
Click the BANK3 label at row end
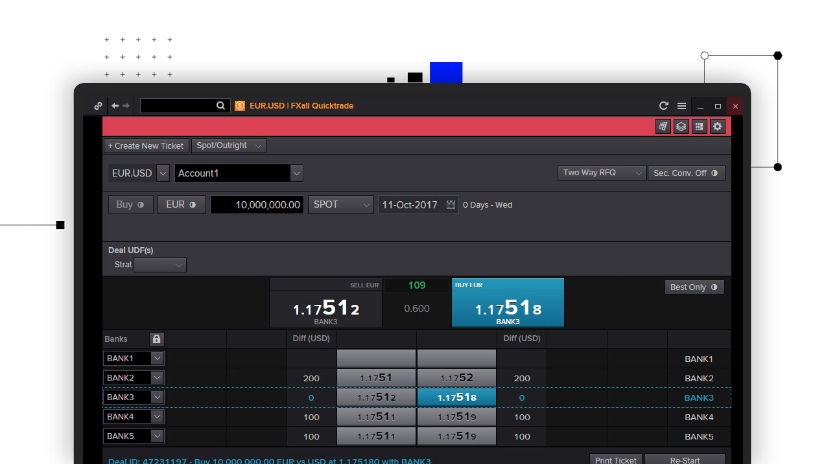click(x=699, y=398)
